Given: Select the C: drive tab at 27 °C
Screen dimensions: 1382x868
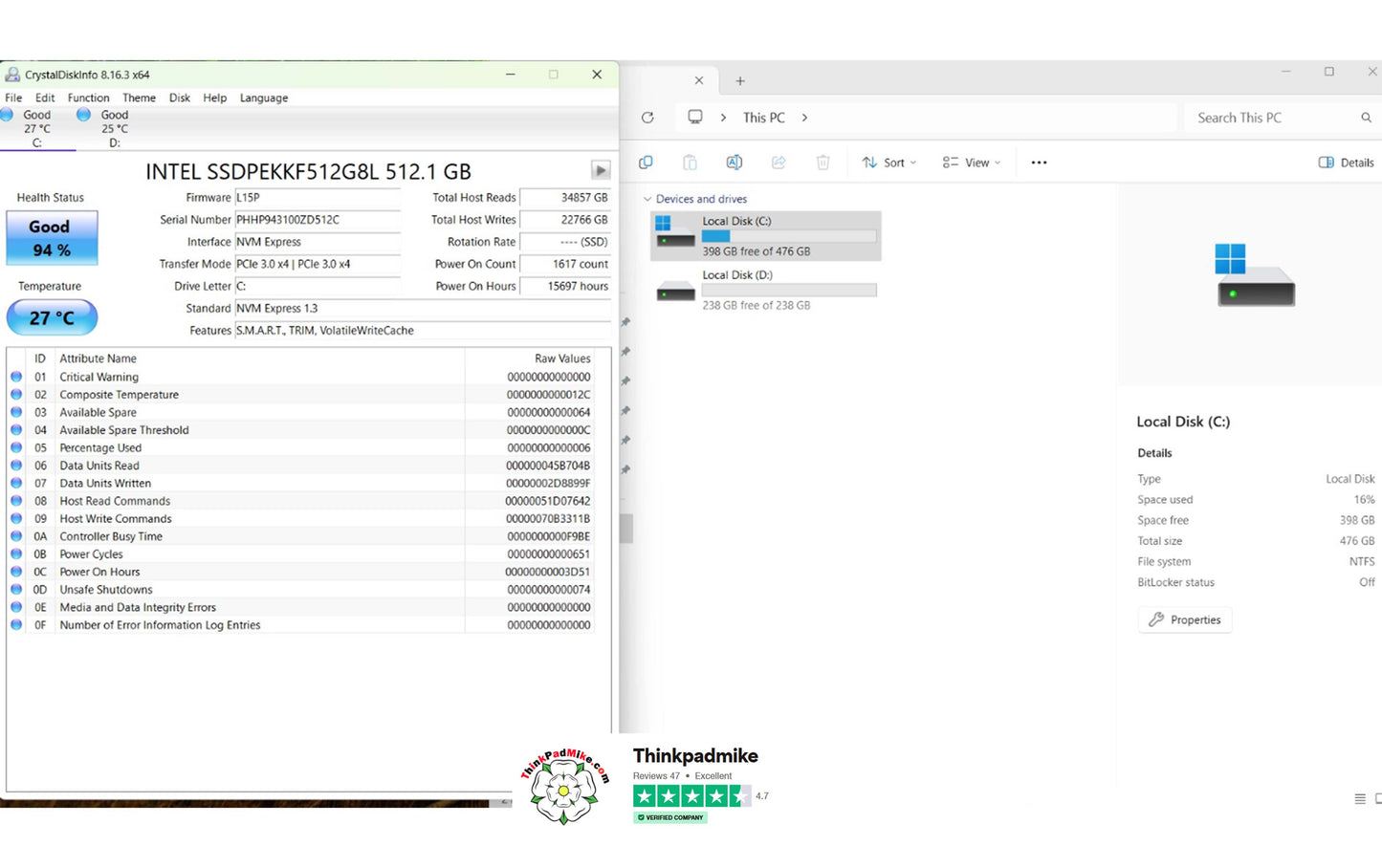Looking at the screenshot, I should [x=37, y=128].
